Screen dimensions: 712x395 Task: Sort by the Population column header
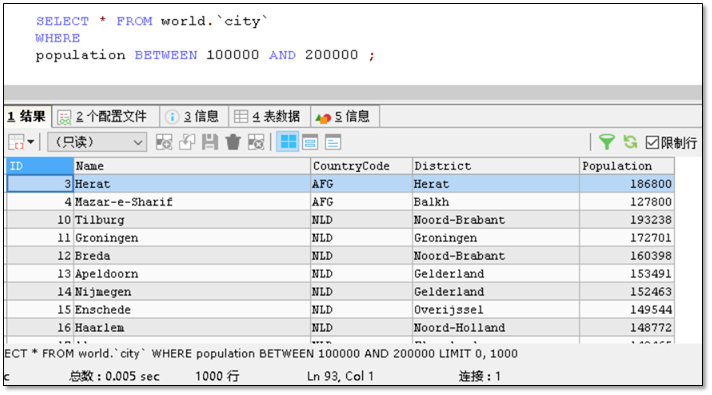[x=627, y=166]
